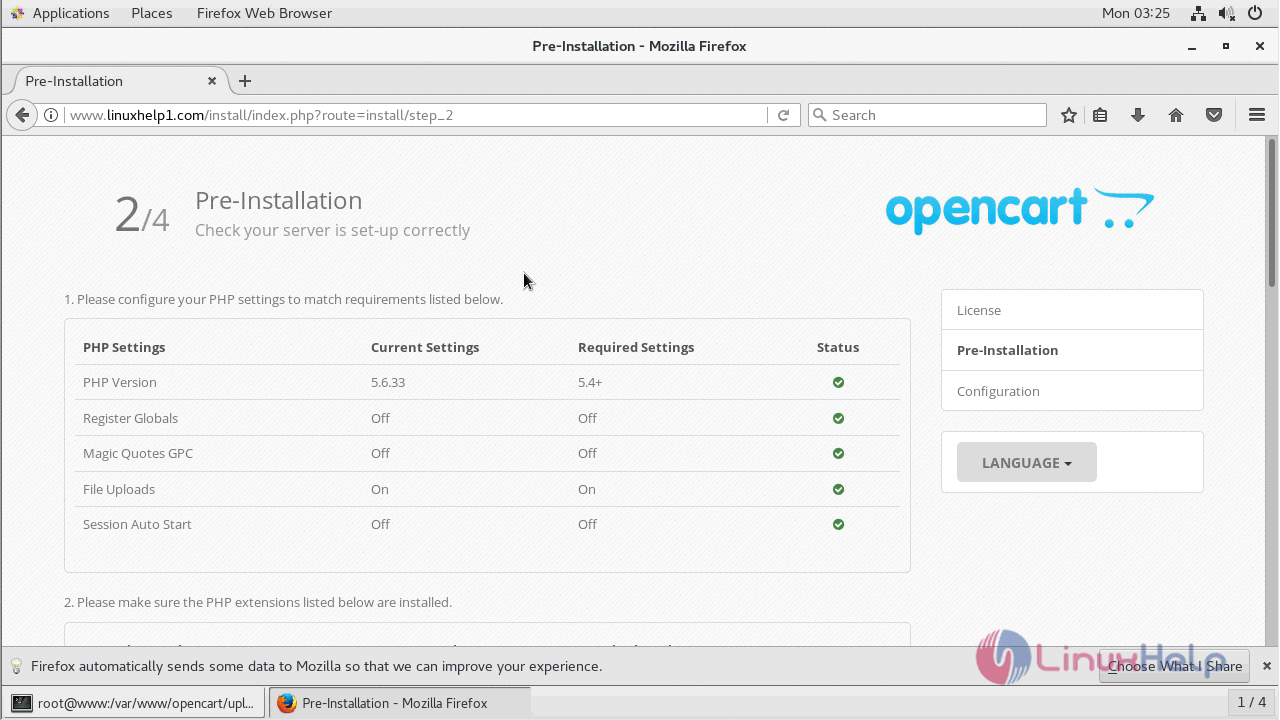
Task: Open the Firefox hamburger menu
Action: 1257,115
